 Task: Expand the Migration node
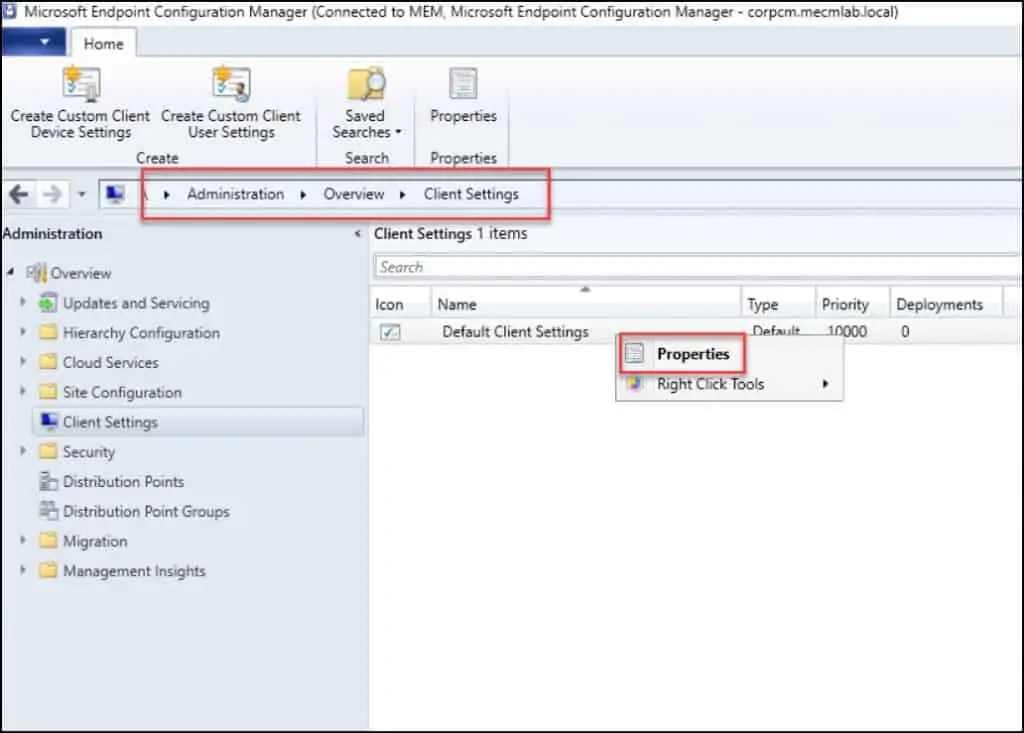pyautogui.click(x=23, y=540)
